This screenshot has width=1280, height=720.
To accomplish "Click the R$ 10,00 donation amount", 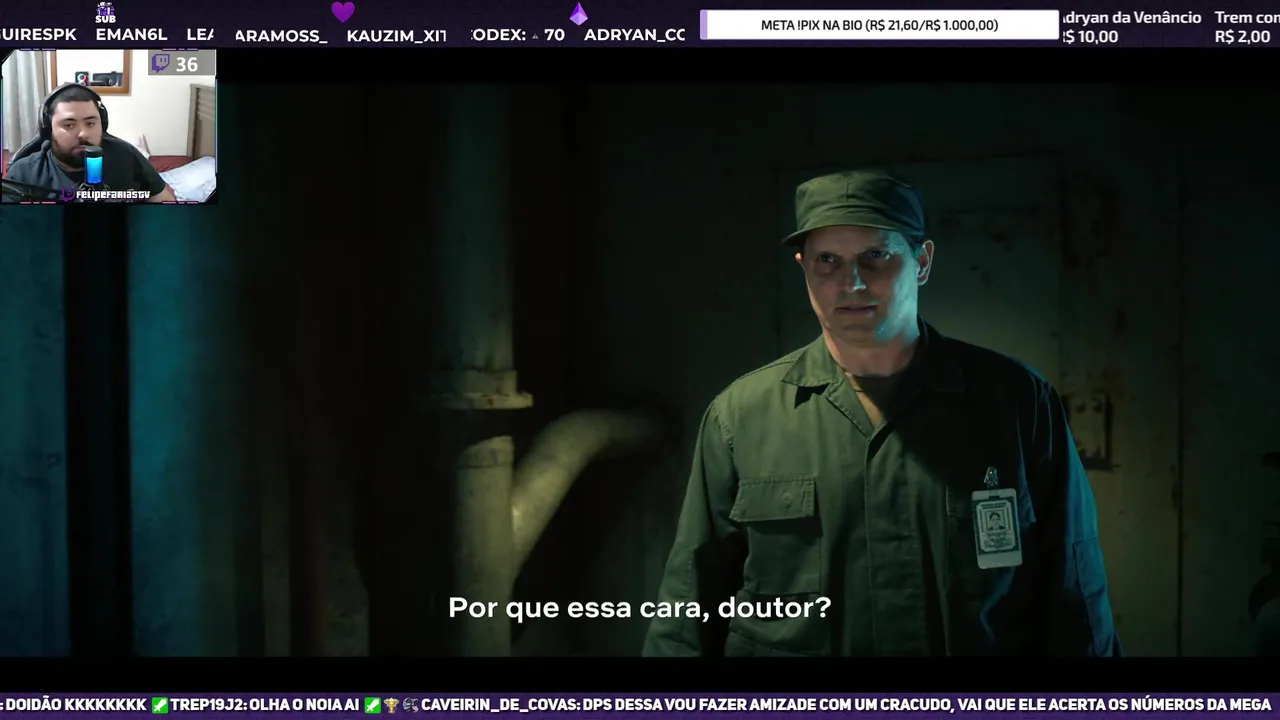I will pyautogui.click(x=1088, y=37).
